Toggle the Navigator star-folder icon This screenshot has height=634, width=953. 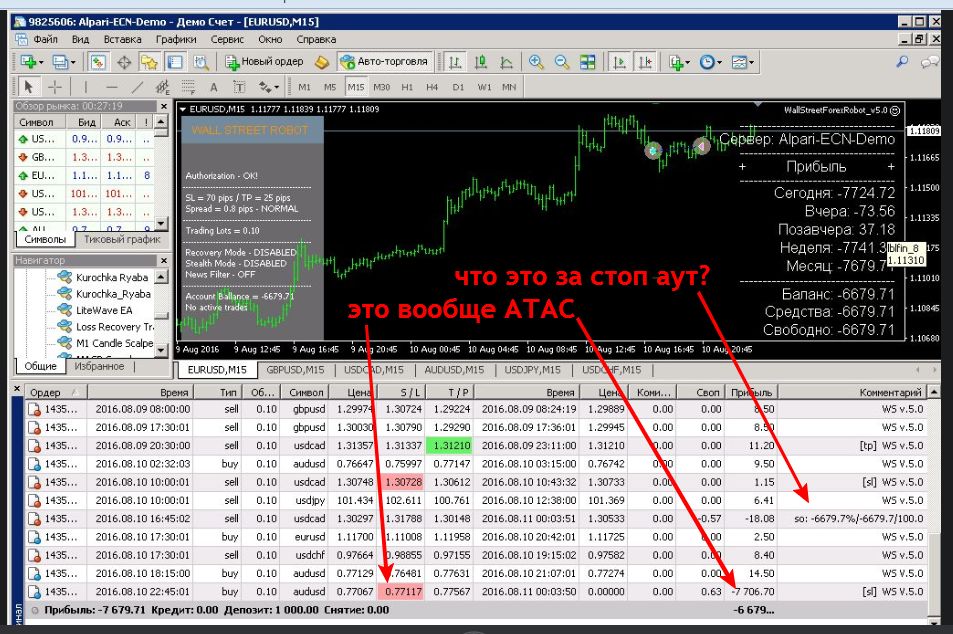point(150,61)
